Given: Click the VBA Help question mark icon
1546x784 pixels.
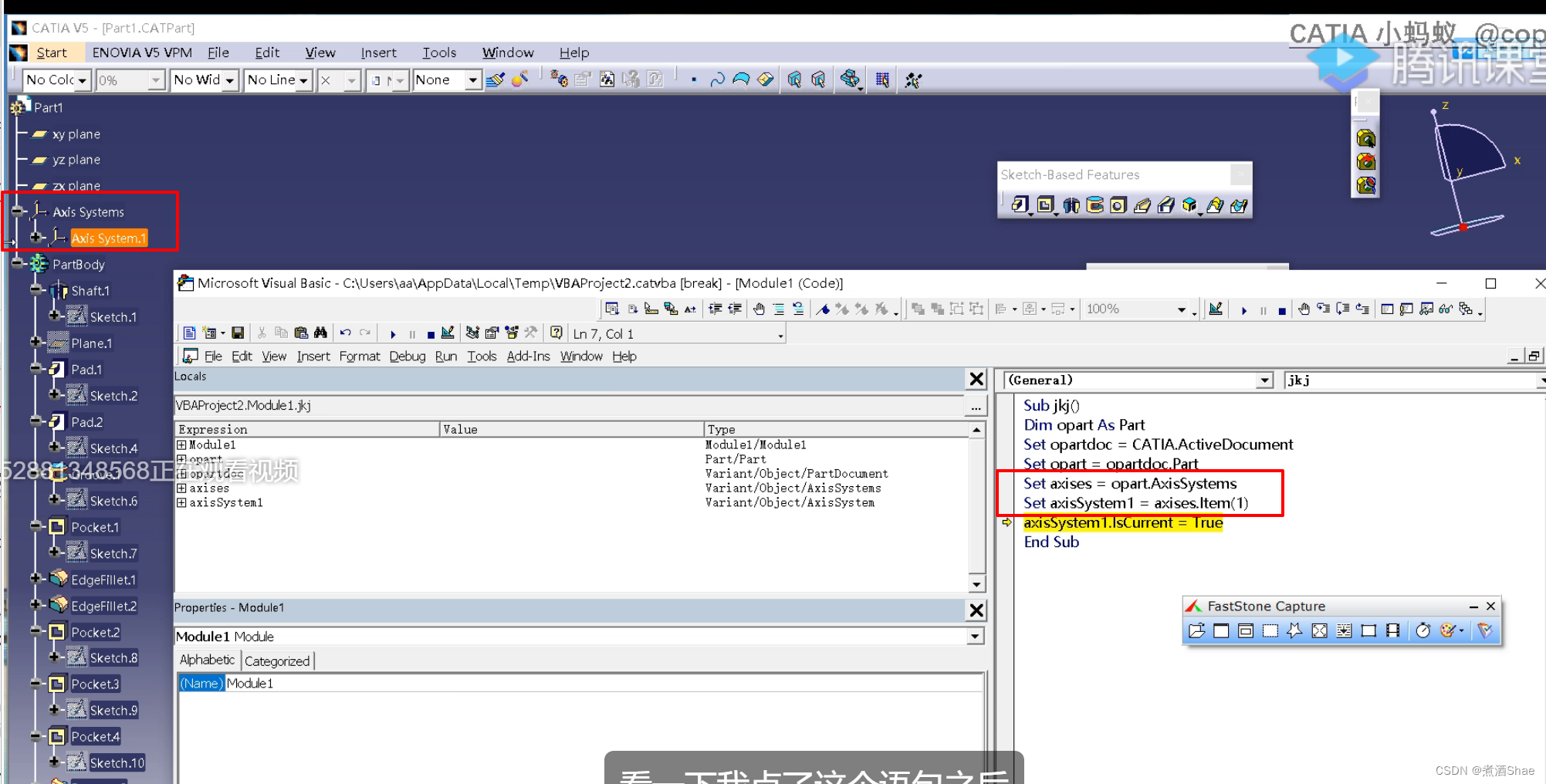Looking at the screenshot, I should (x=556, y=333).
